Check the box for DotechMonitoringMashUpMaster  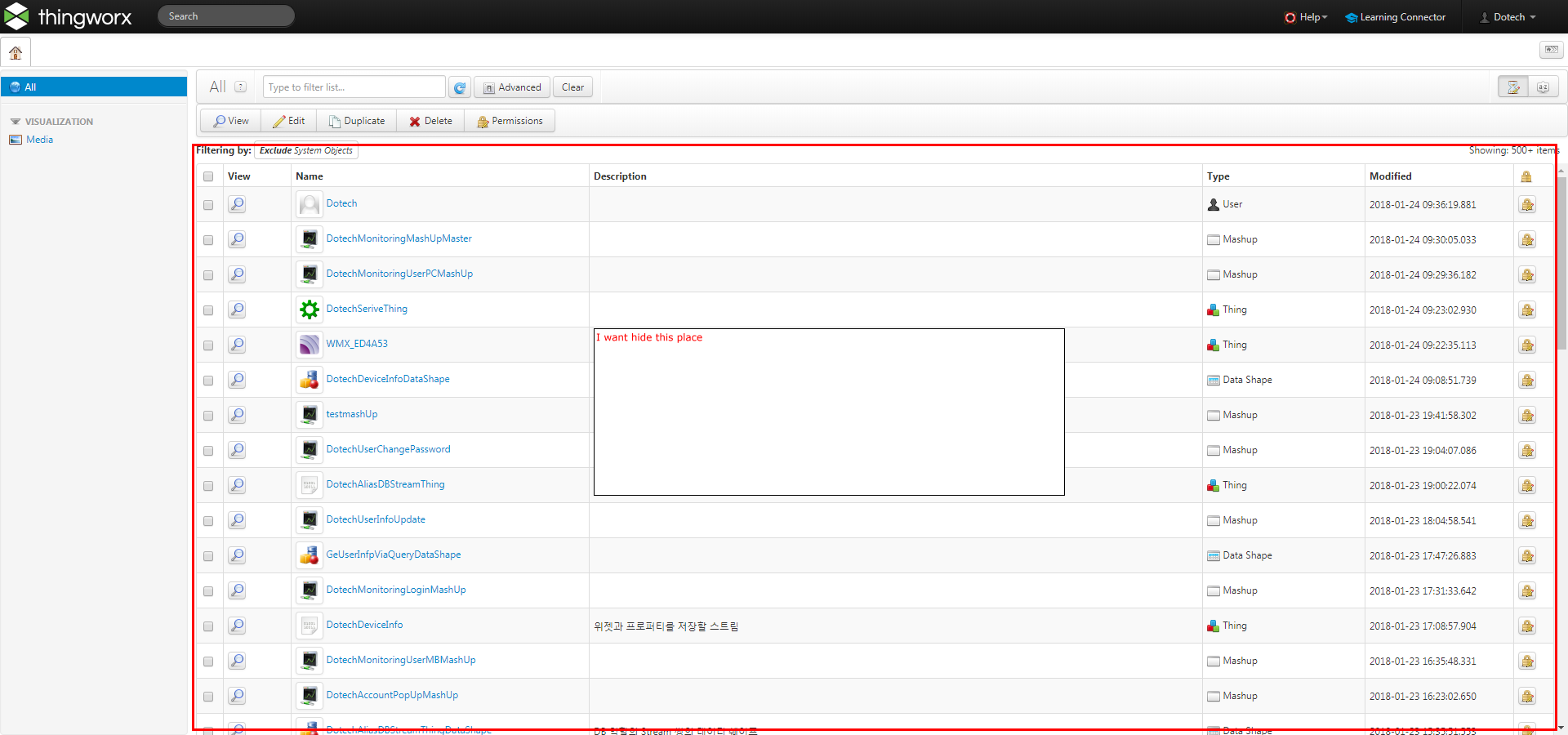coord(208,240)
